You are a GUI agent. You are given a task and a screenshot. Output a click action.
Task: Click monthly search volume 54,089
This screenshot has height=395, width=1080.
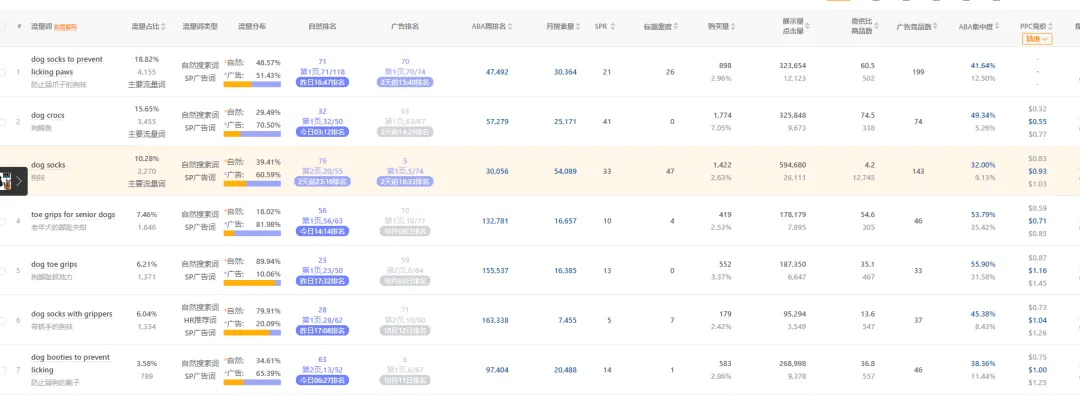click(x=565, y=172)
